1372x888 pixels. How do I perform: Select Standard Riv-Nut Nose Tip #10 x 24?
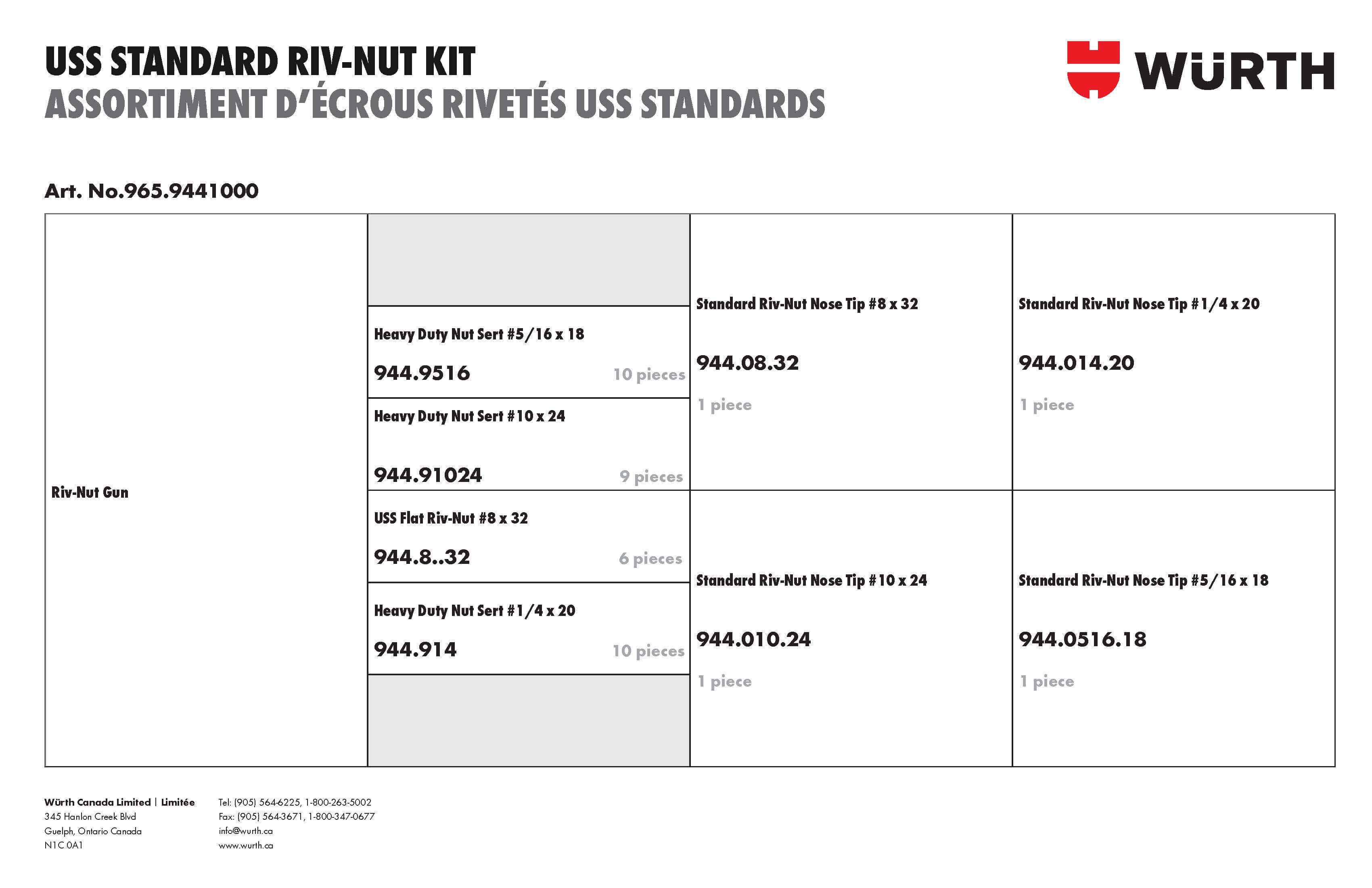[811, 581]
